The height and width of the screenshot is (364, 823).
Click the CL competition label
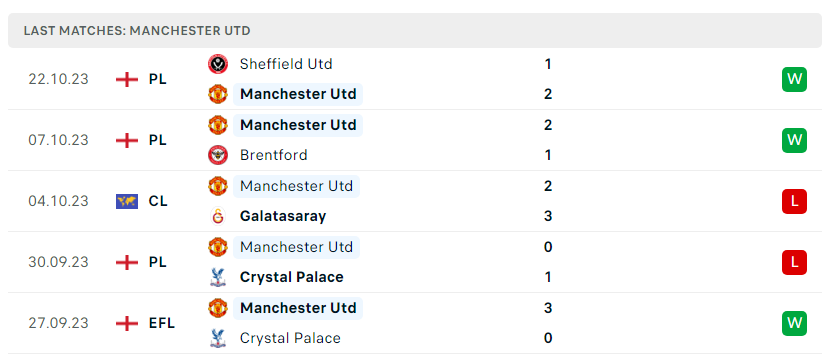(x=157, y=201)
